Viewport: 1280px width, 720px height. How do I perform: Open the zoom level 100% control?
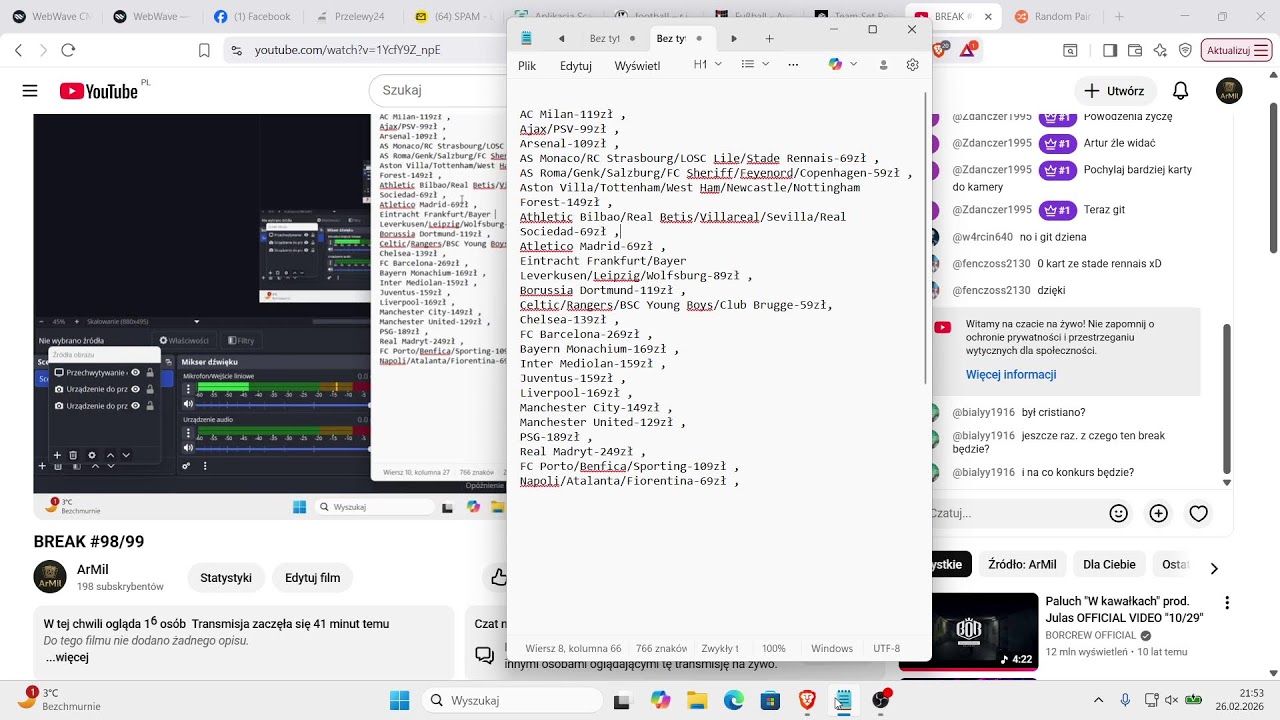click(x=774, y=648)
